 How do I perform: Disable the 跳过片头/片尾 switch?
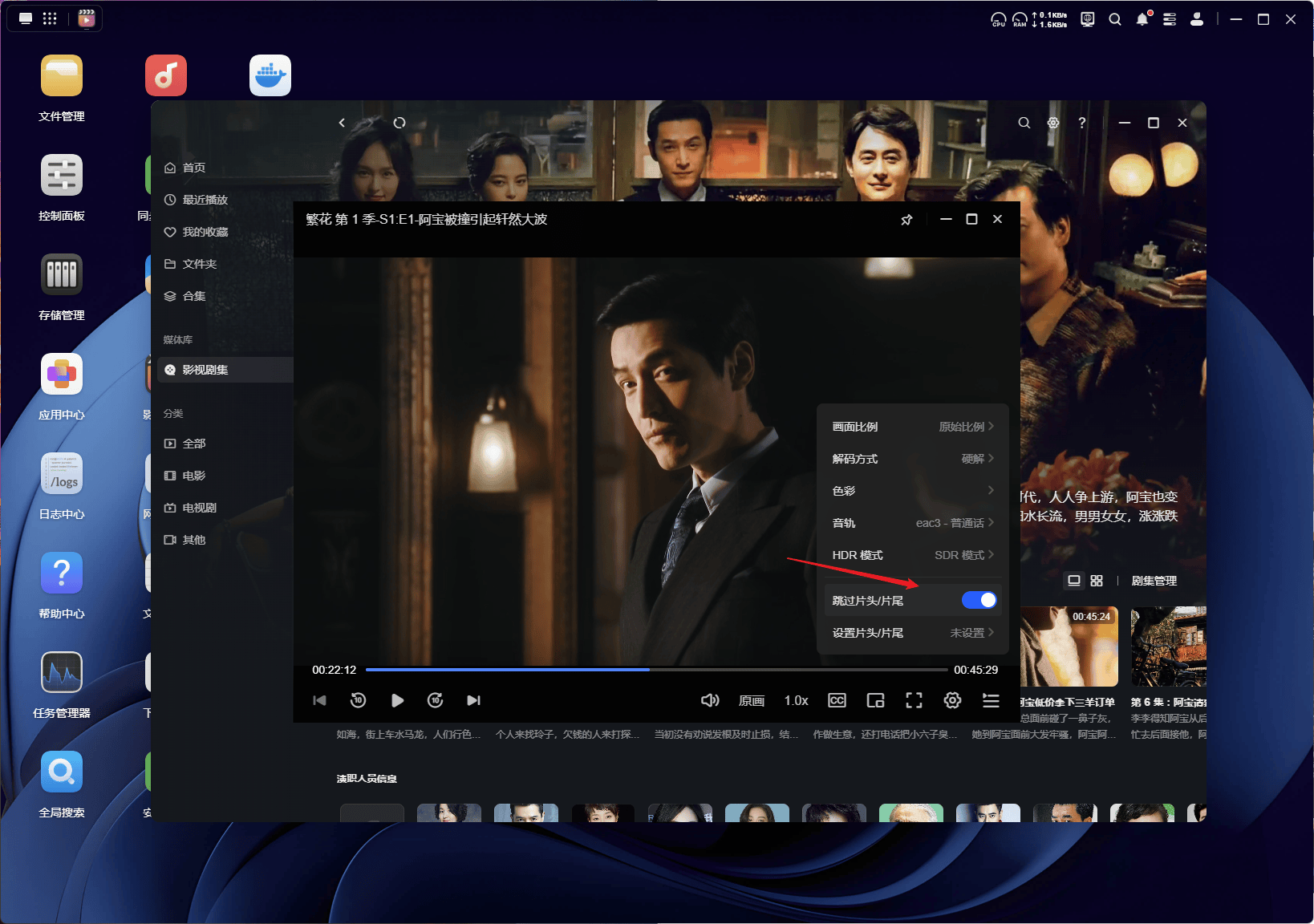pyautogui.click(x=979, y=599)
